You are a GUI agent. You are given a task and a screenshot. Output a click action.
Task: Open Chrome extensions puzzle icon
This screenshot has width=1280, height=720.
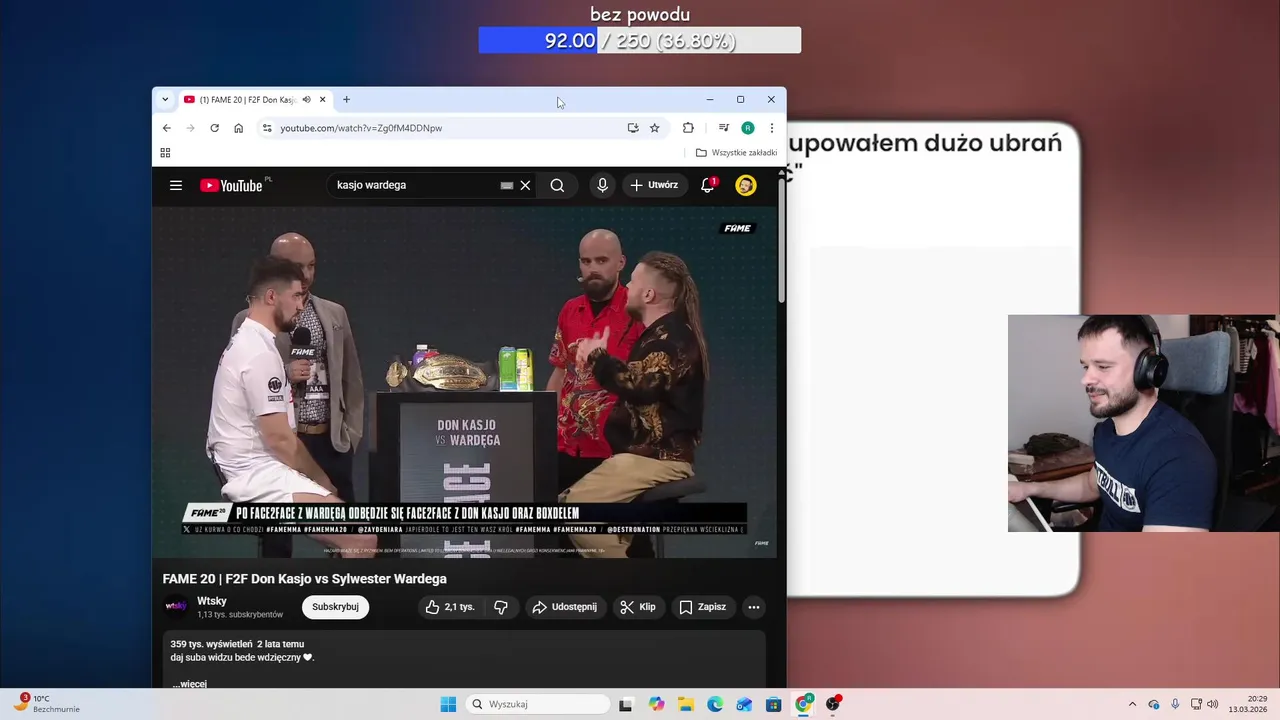coord(688,128)
